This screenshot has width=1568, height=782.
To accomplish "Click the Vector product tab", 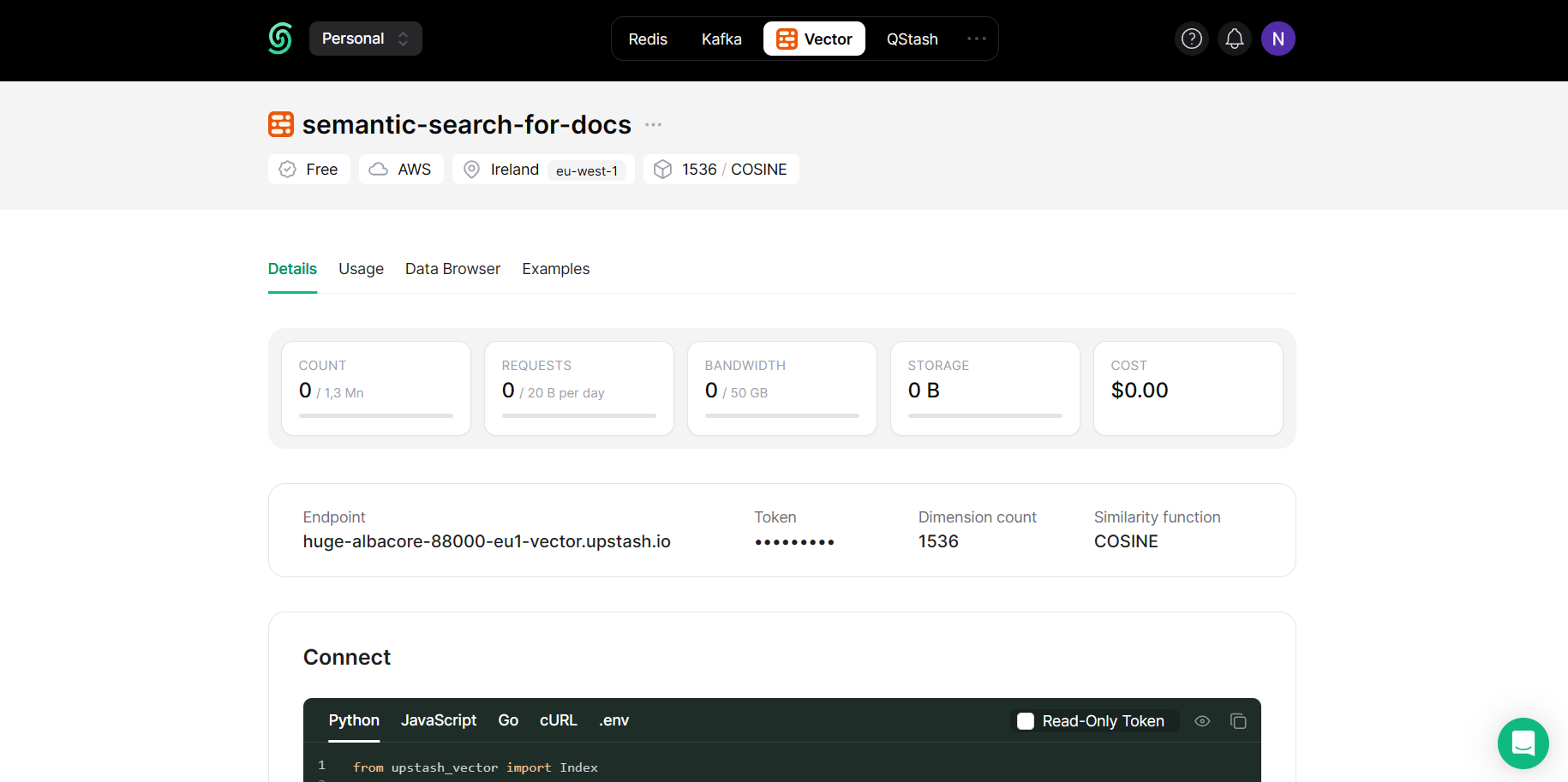I will point(814,39).
